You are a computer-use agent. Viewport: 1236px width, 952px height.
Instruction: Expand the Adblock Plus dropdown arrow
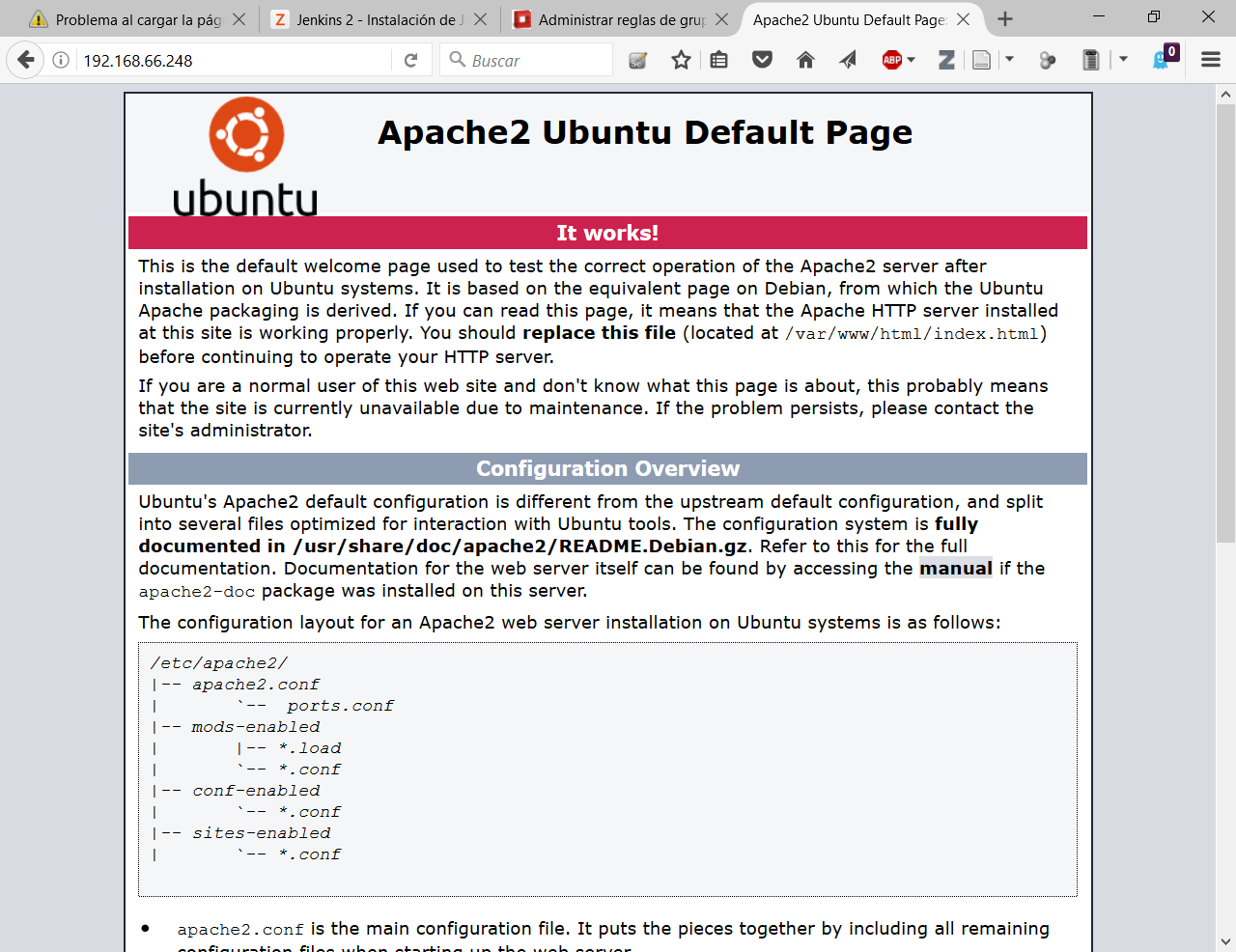(x=912, y=60)
